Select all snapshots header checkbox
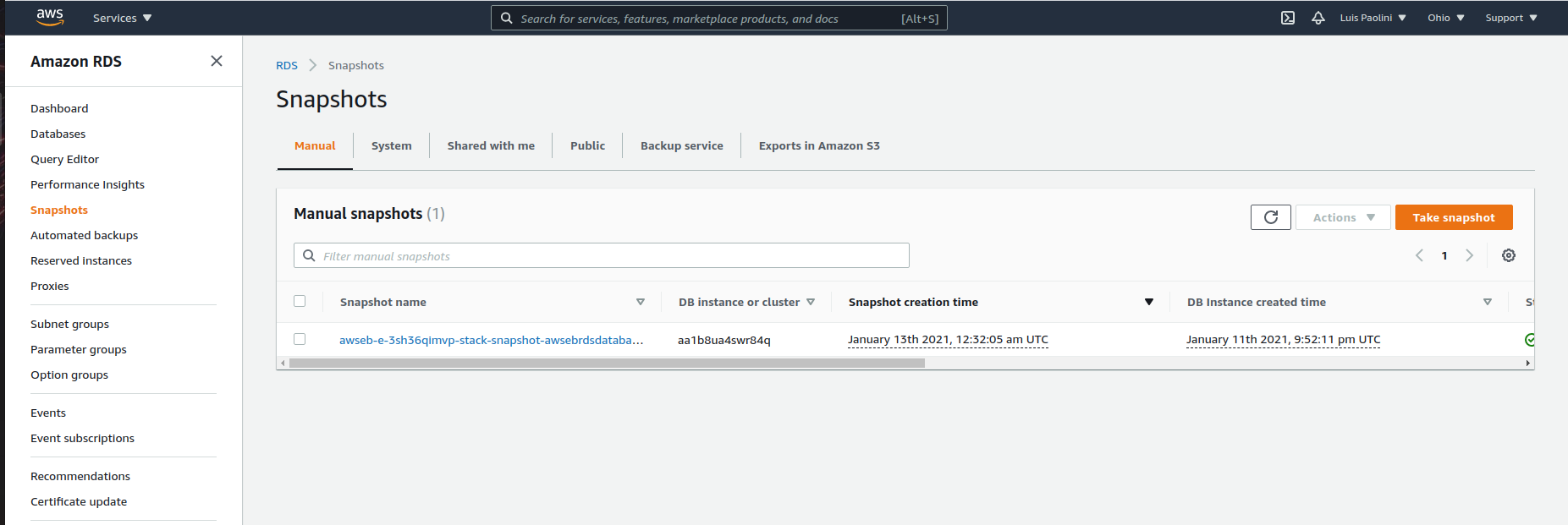Screen dimensions: 1568x525 click(300, 301)
